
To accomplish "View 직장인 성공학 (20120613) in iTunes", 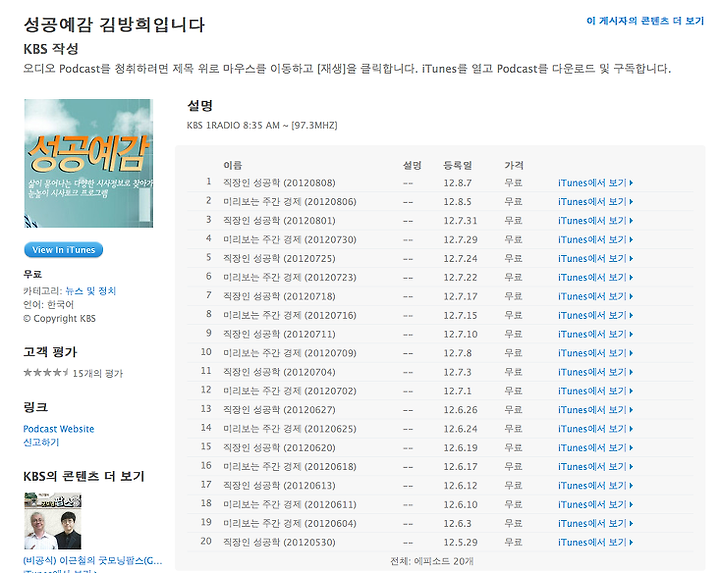I will [596, 485].
